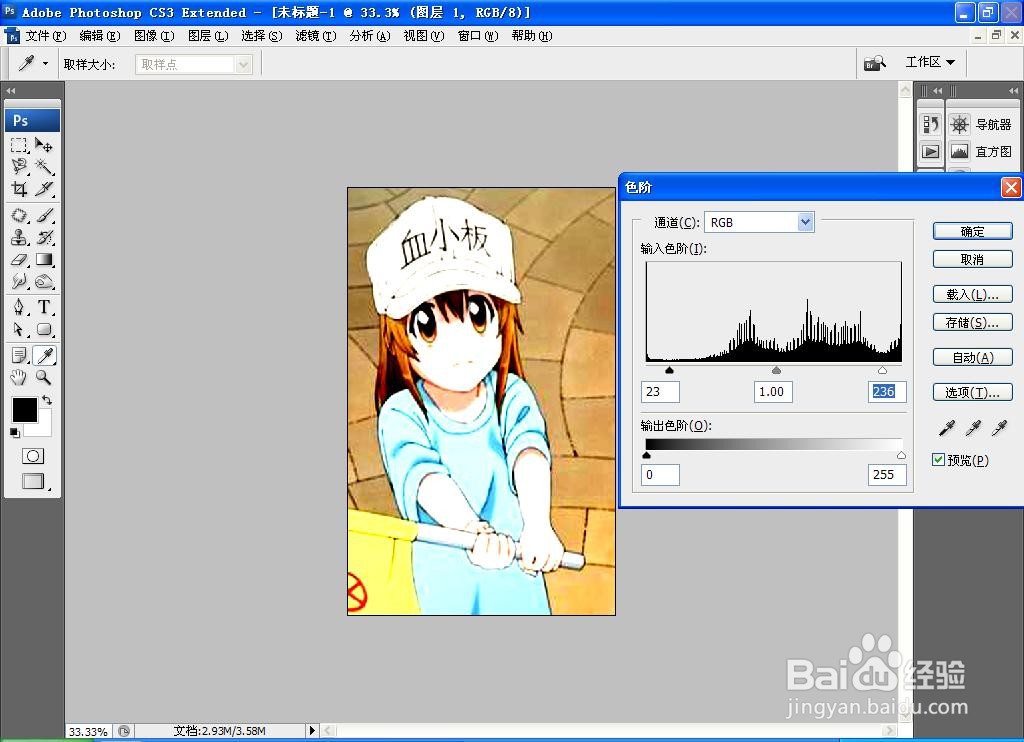Click the Load 载入 button
This screenshot has height=742, width=1024.
[972, 295]
